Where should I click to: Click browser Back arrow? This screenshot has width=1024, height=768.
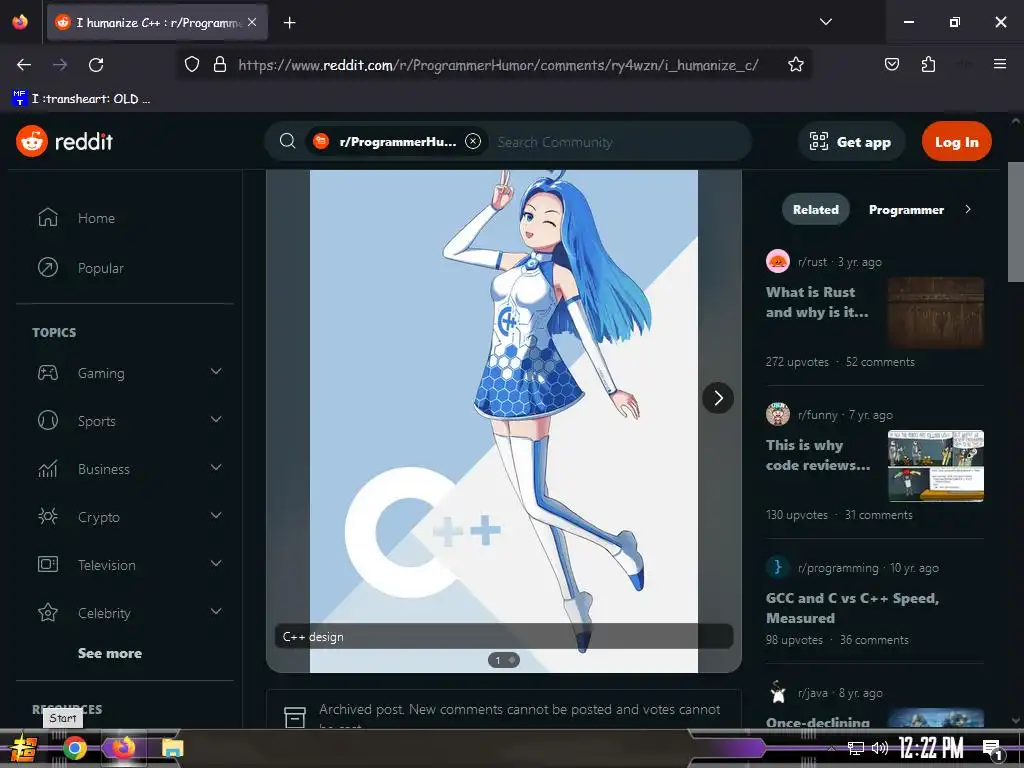pos(24,64)
